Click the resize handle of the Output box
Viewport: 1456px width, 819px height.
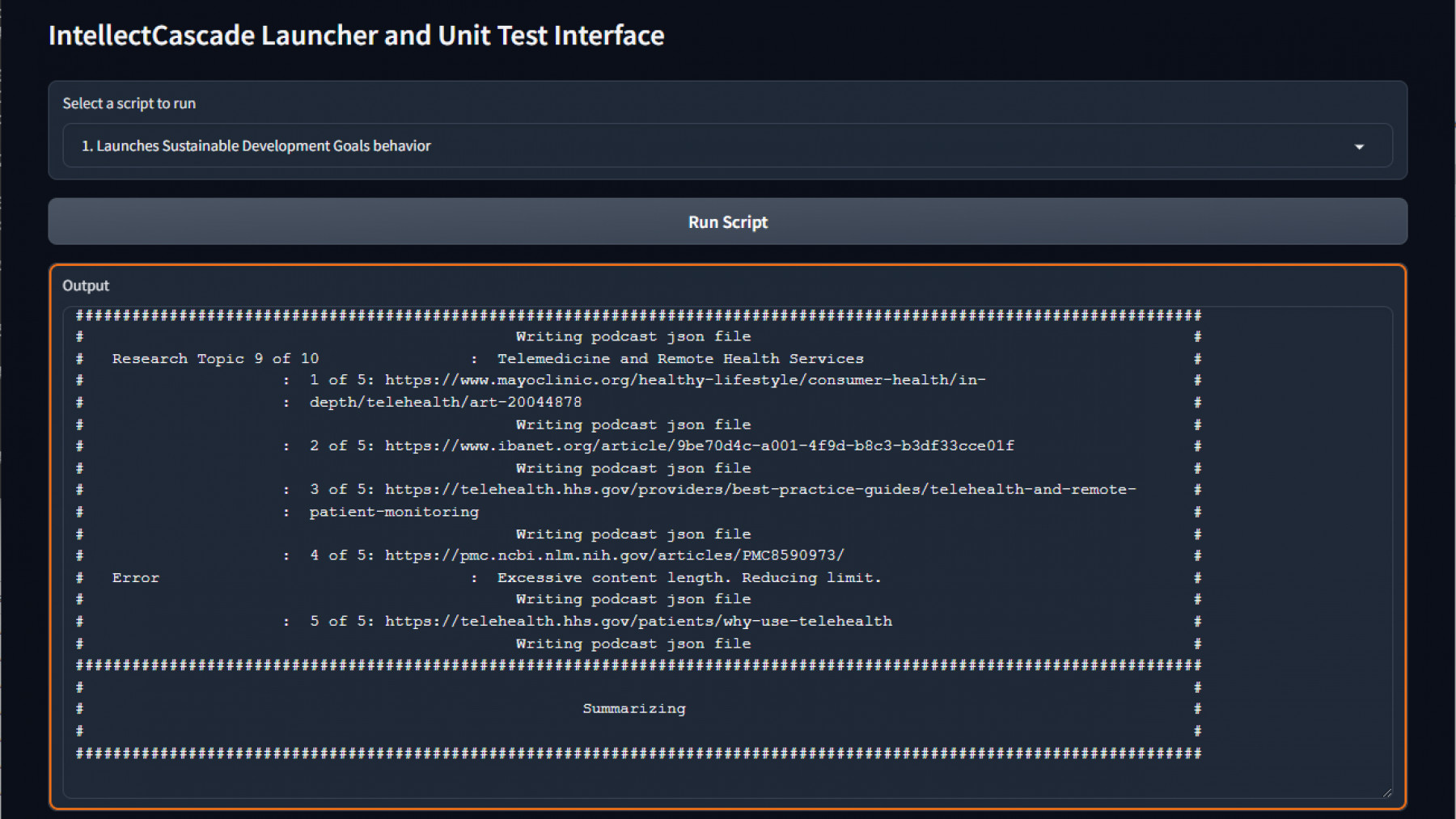tap(1386, 792)
